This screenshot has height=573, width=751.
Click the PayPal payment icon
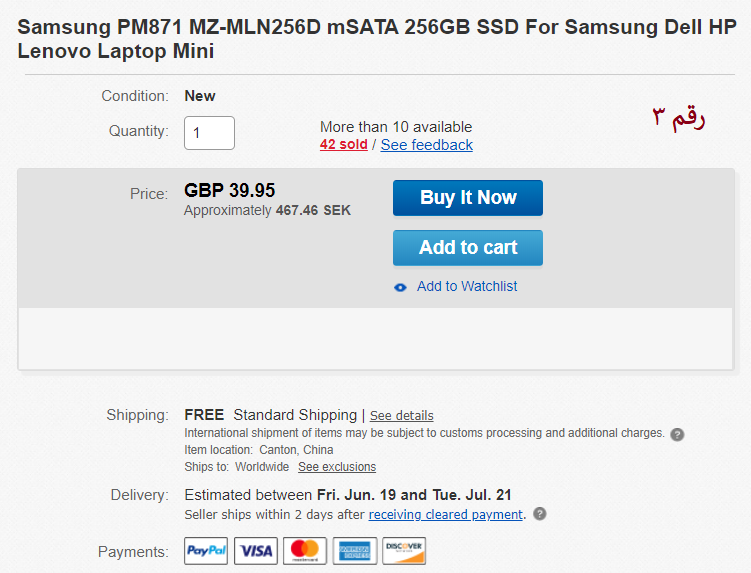click(x=206, y=551)
